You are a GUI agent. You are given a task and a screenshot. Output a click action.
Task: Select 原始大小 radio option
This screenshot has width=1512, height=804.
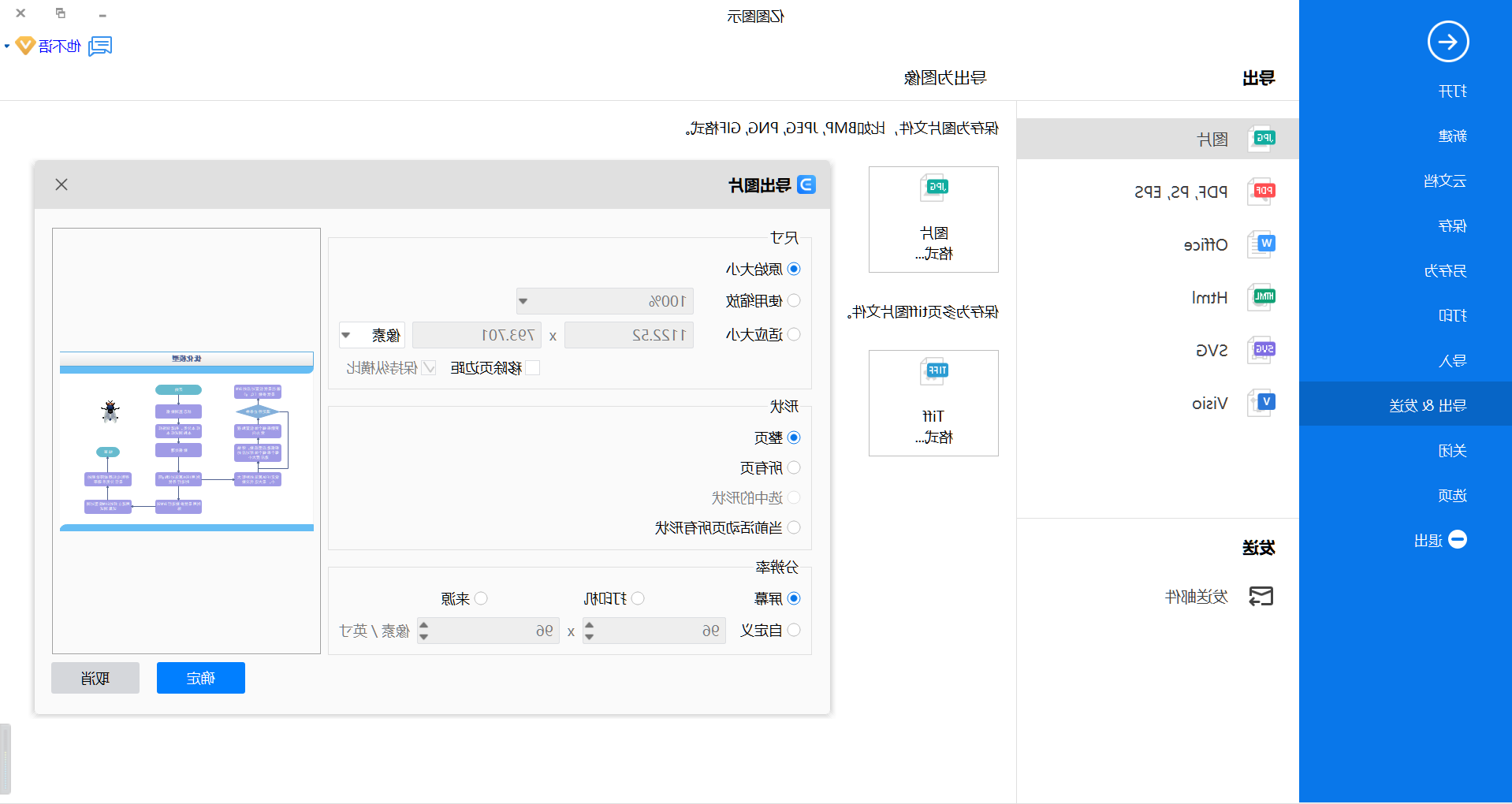coord(794,269)
